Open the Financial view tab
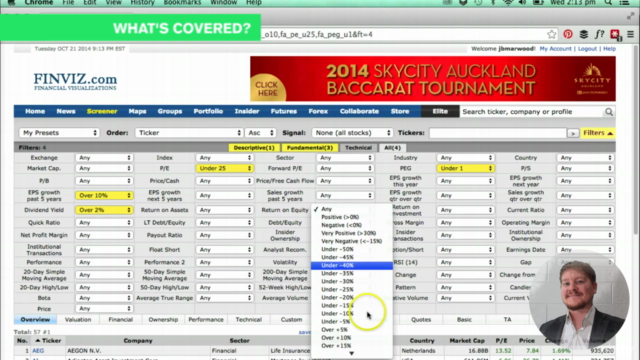This screenshot has width=640, height=360. [120, 320]
